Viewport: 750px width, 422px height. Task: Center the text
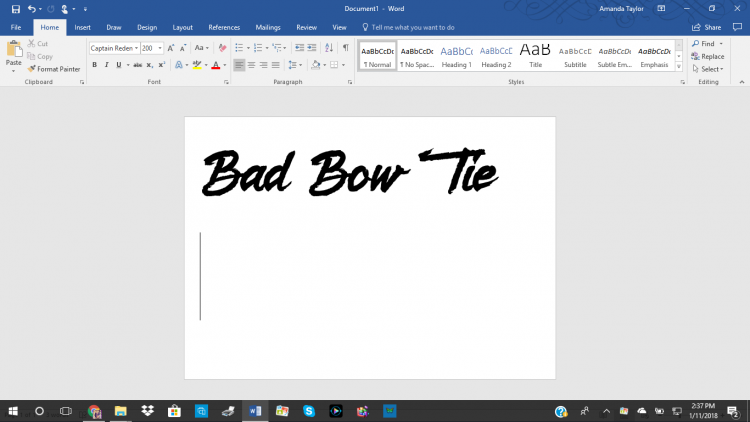252,65
